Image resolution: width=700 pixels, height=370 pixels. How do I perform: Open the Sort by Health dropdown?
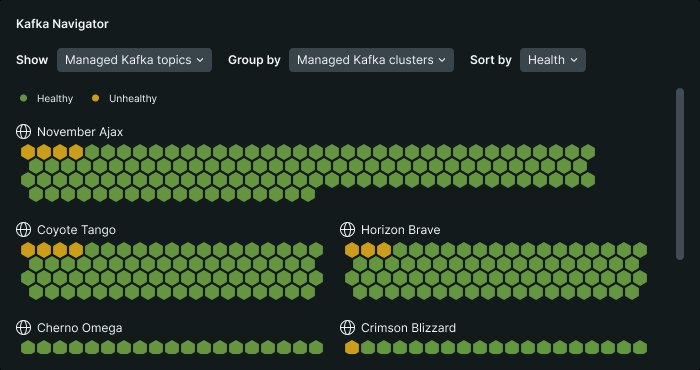click(553, 60)
